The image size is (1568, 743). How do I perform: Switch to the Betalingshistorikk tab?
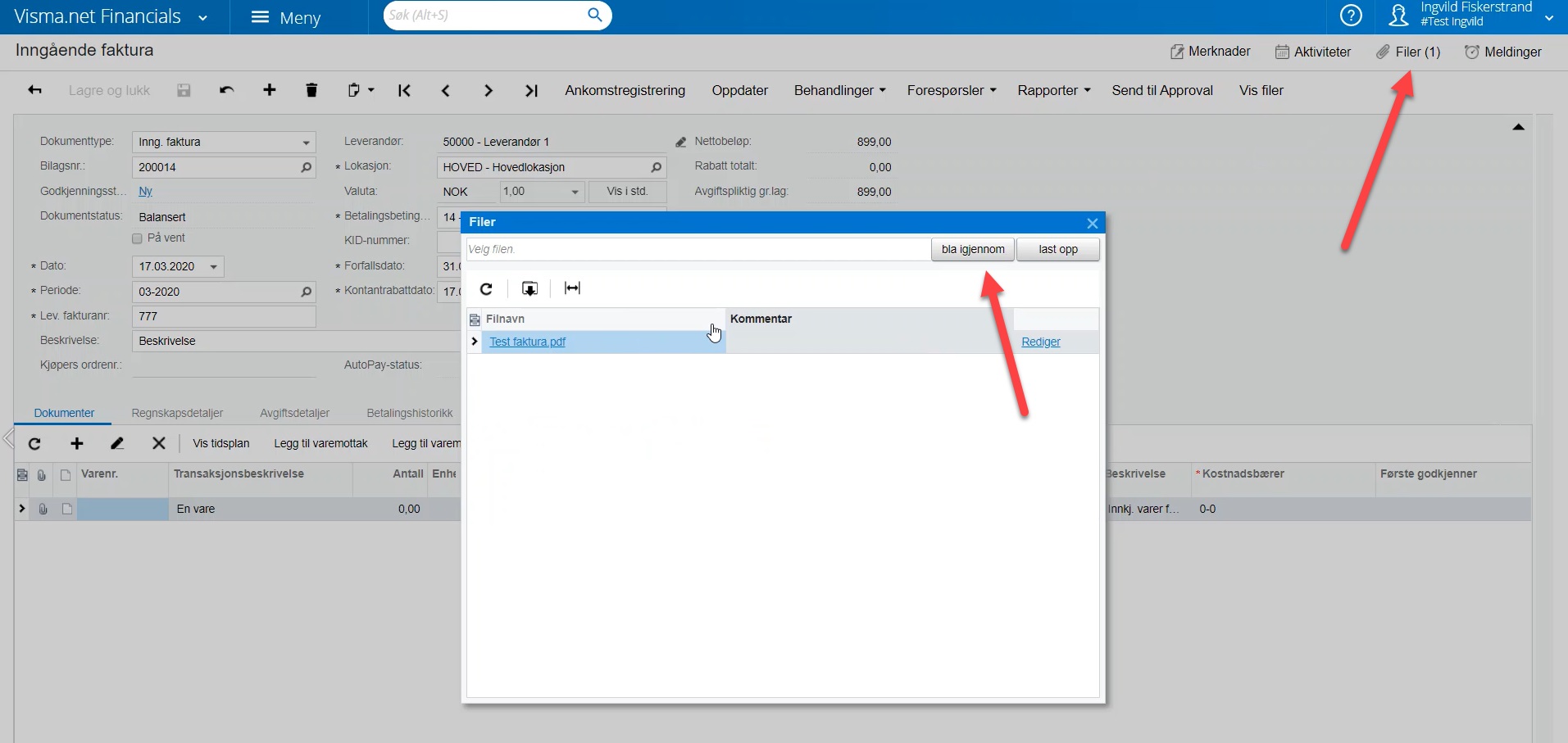click(x=409, y=413)
